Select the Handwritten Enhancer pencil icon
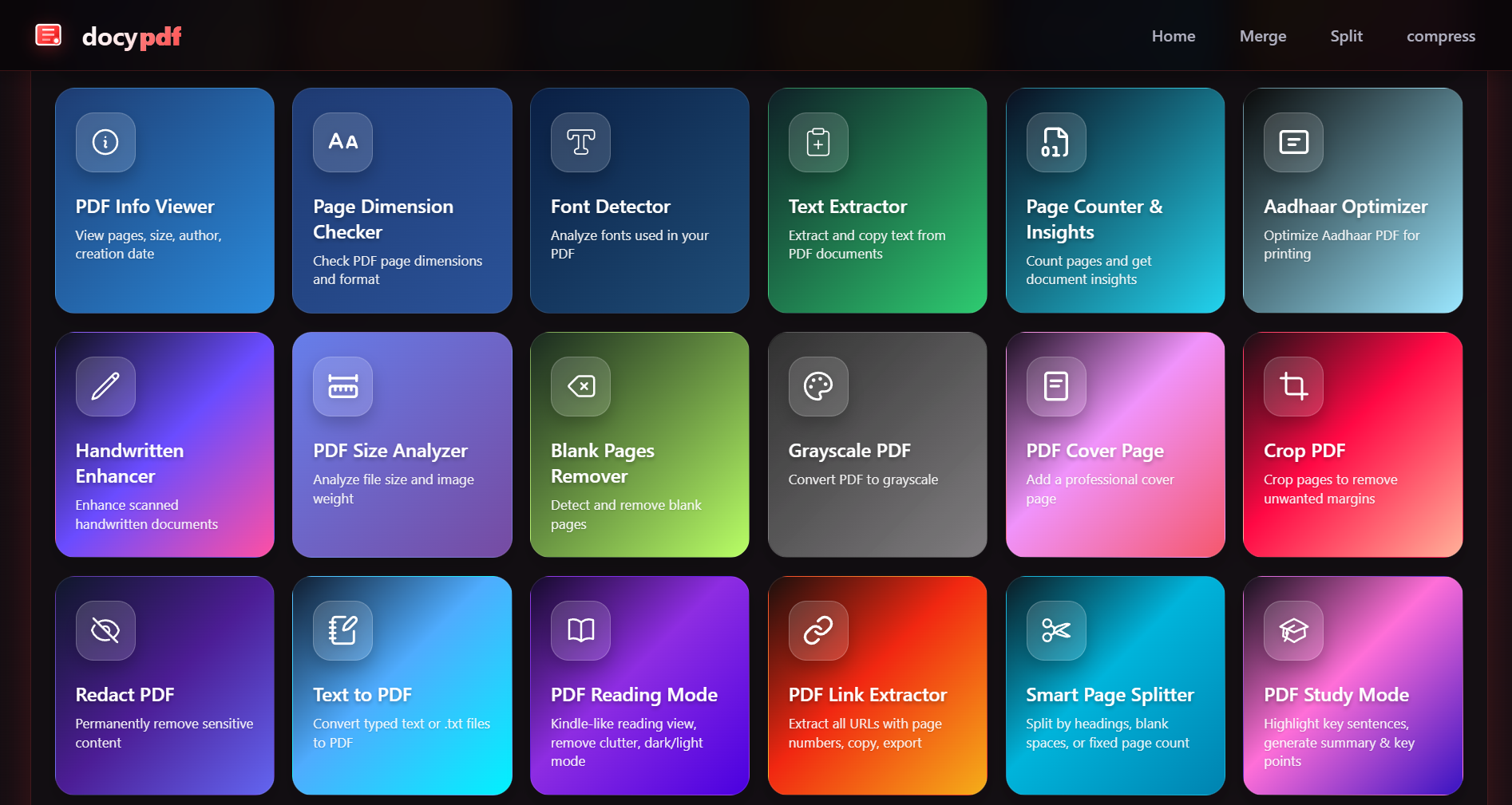Image resolution: width=1512 pixels, height=805 pixels. (105, 386)
